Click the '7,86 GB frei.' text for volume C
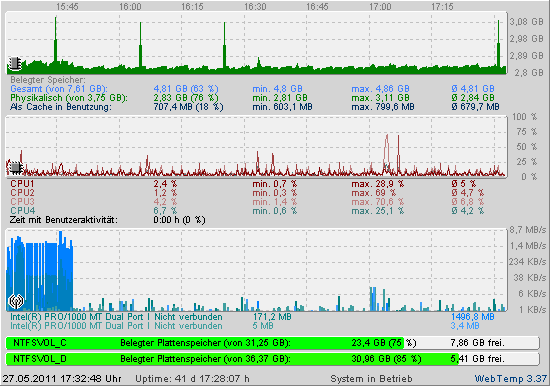The width and height of the screenshot is (550, 386). 477,343
